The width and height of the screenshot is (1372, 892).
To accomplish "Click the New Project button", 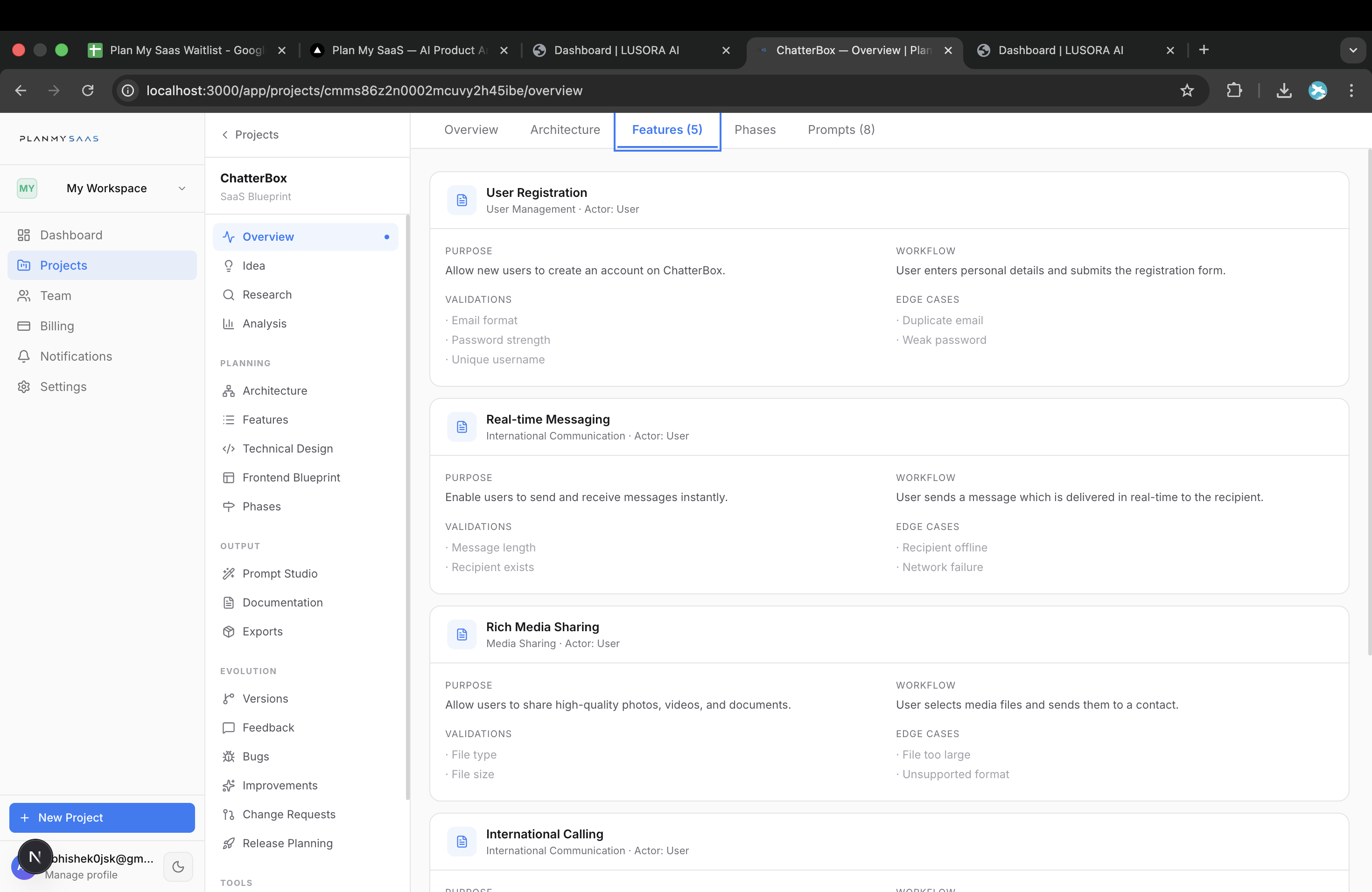I will pyautogui.click(x=101, y=817).
